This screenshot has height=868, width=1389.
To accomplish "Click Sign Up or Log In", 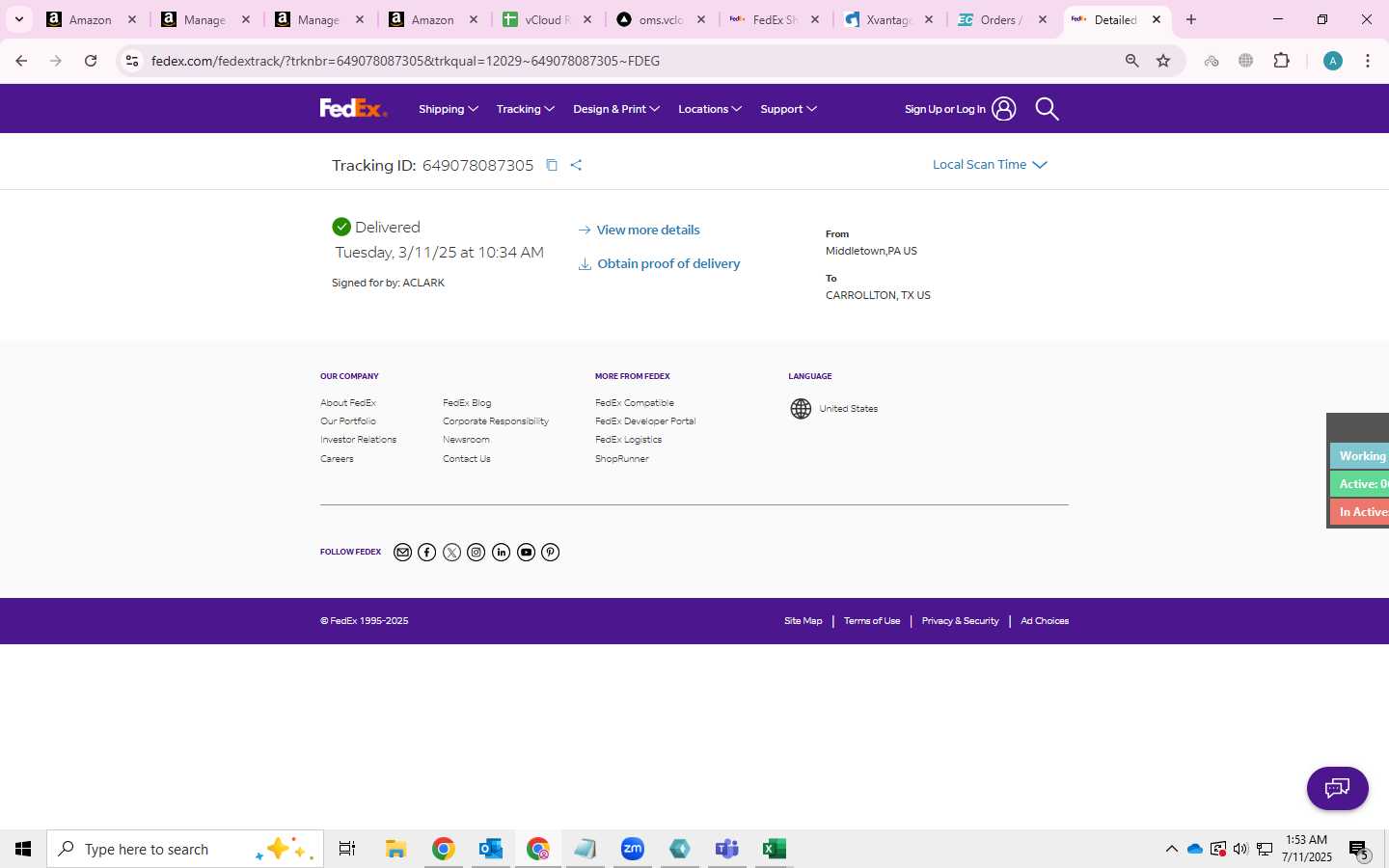I will click(945, 109).
